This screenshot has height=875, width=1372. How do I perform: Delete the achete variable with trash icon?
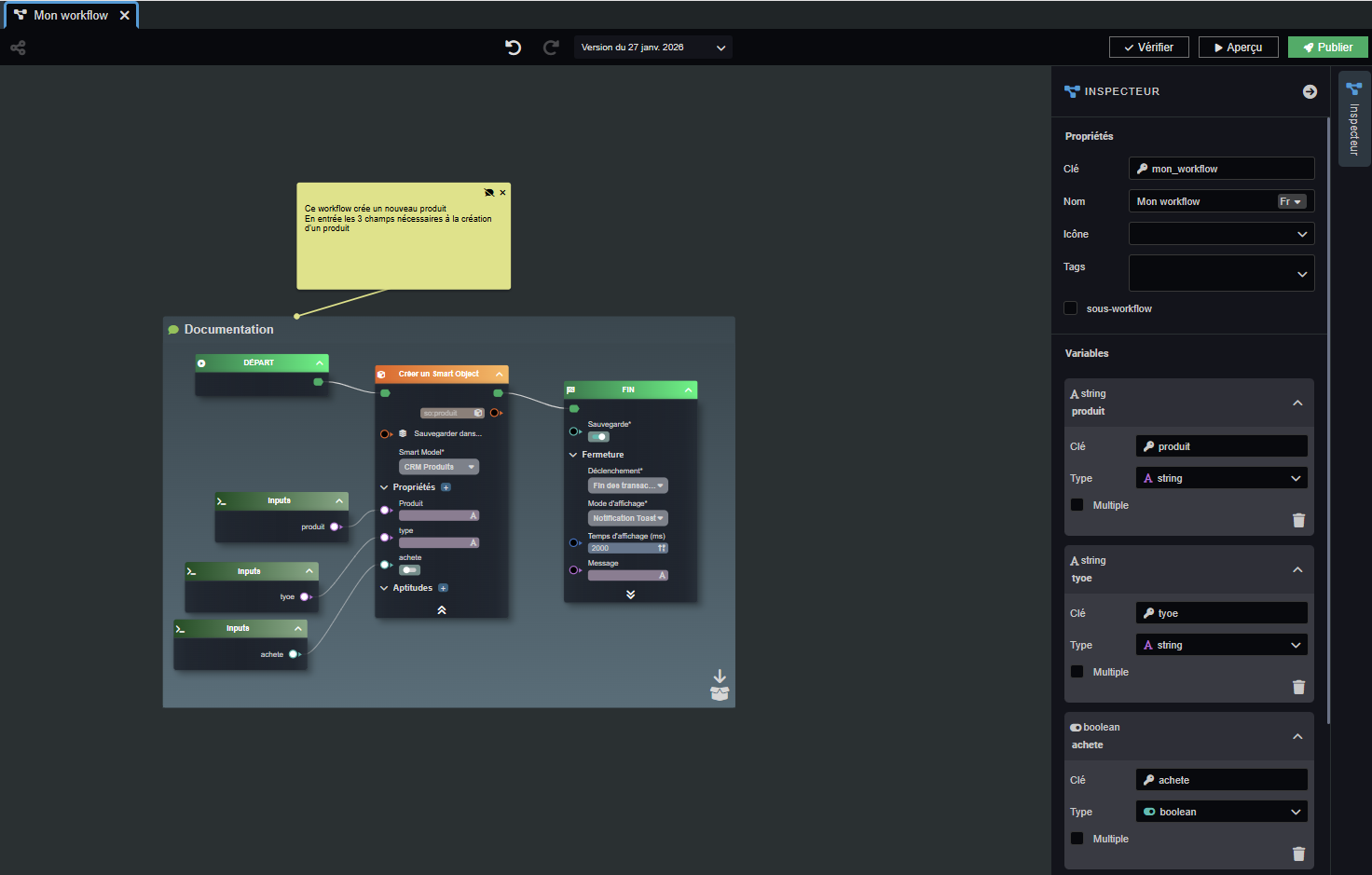(x=1298, y=854)
